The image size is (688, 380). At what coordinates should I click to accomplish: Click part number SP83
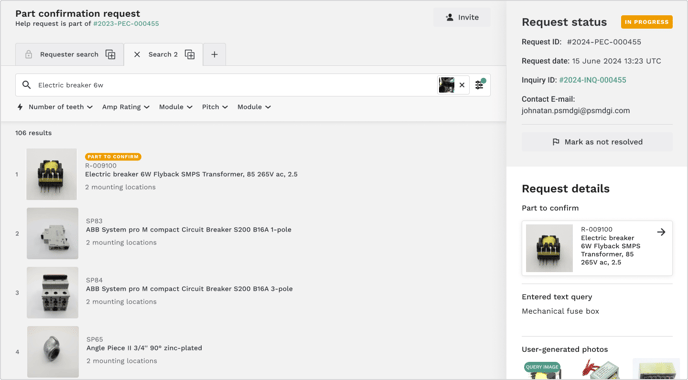coord(94,221)
